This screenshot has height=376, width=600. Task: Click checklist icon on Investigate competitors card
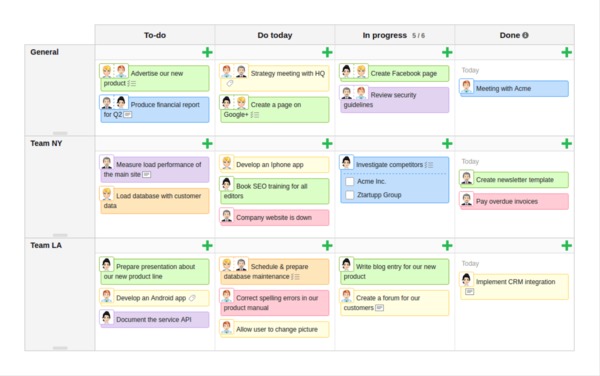tap(429, 165)
